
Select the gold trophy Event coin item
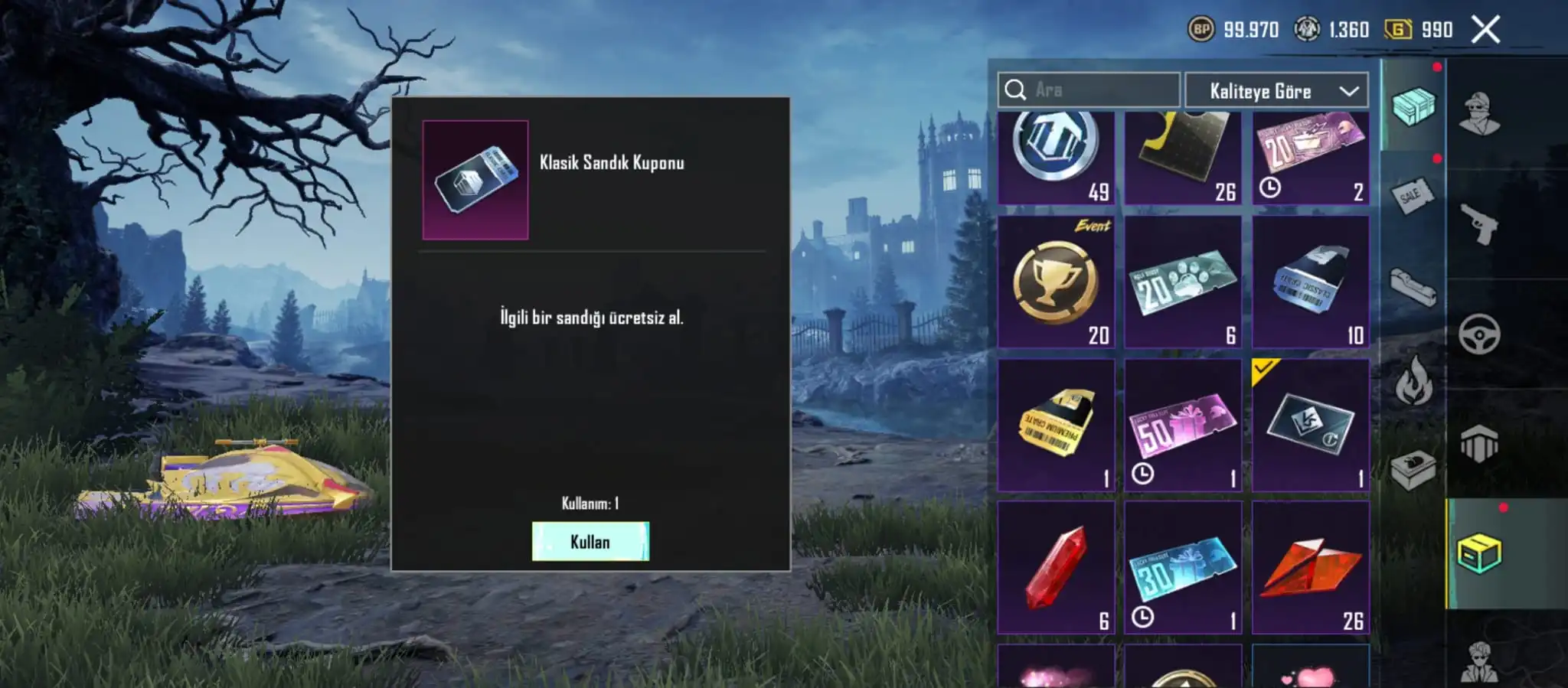point(1056,282)
